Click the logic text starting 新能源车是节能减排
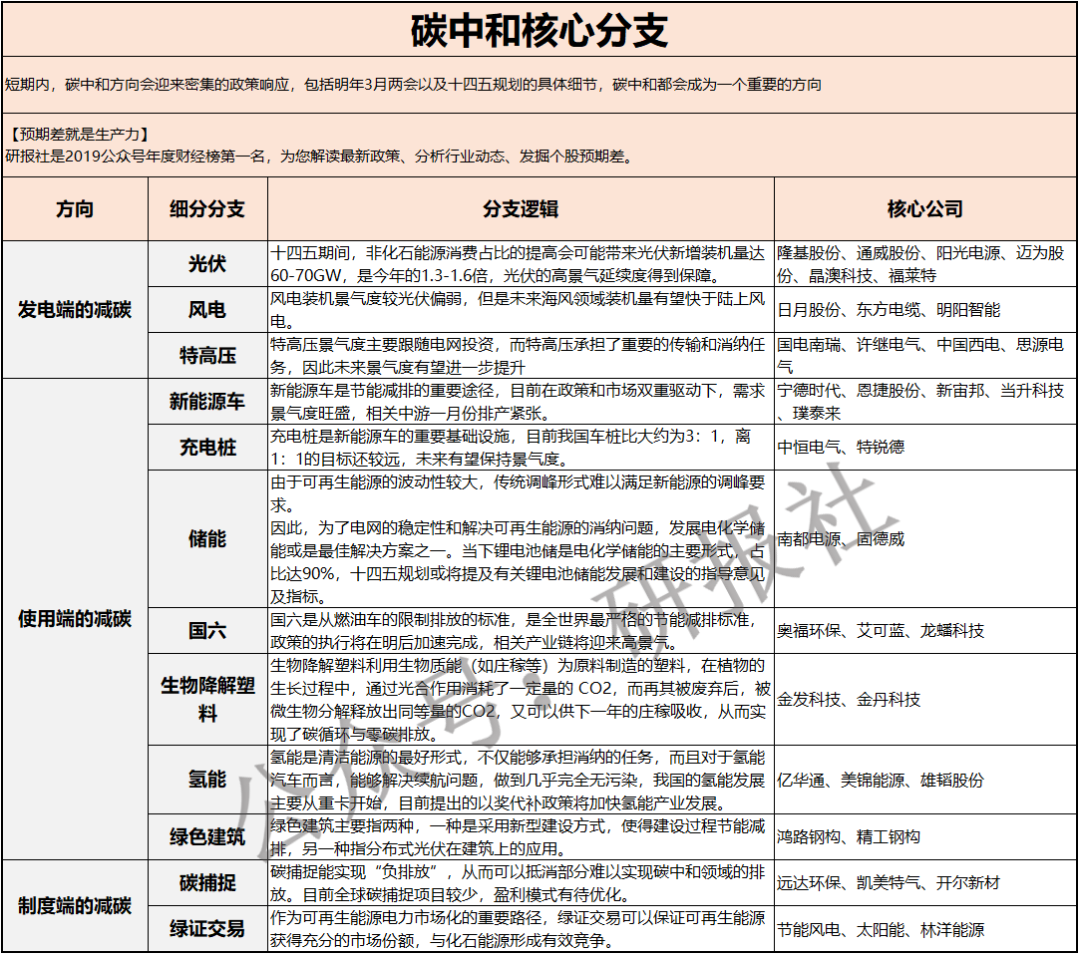 (x=518, y=401)
